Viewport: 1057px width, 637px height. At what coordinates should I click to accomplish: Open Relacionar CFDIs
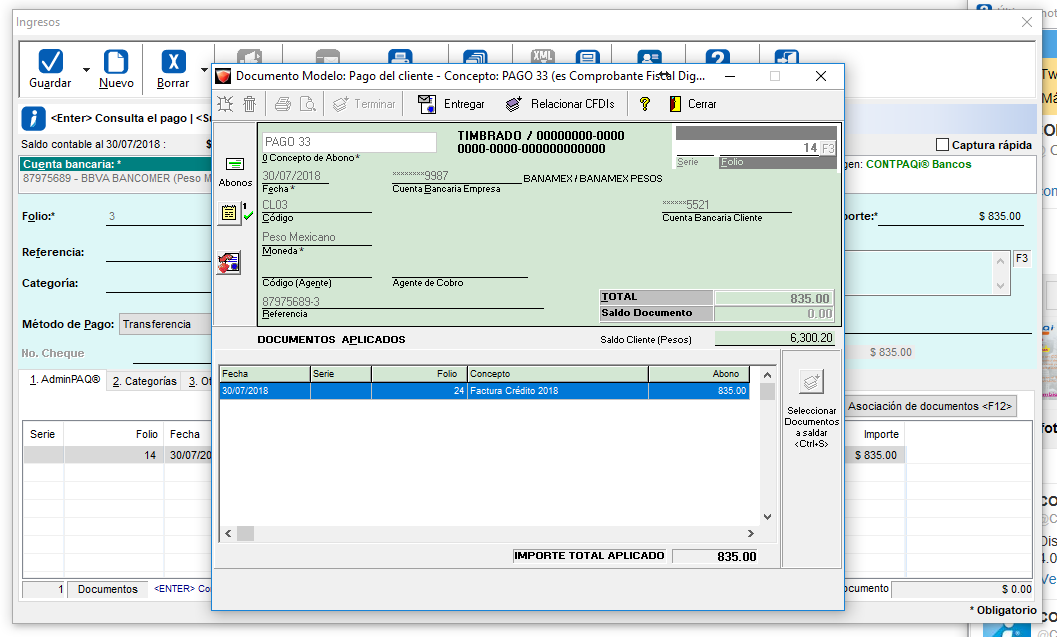[x=546, y=103]
